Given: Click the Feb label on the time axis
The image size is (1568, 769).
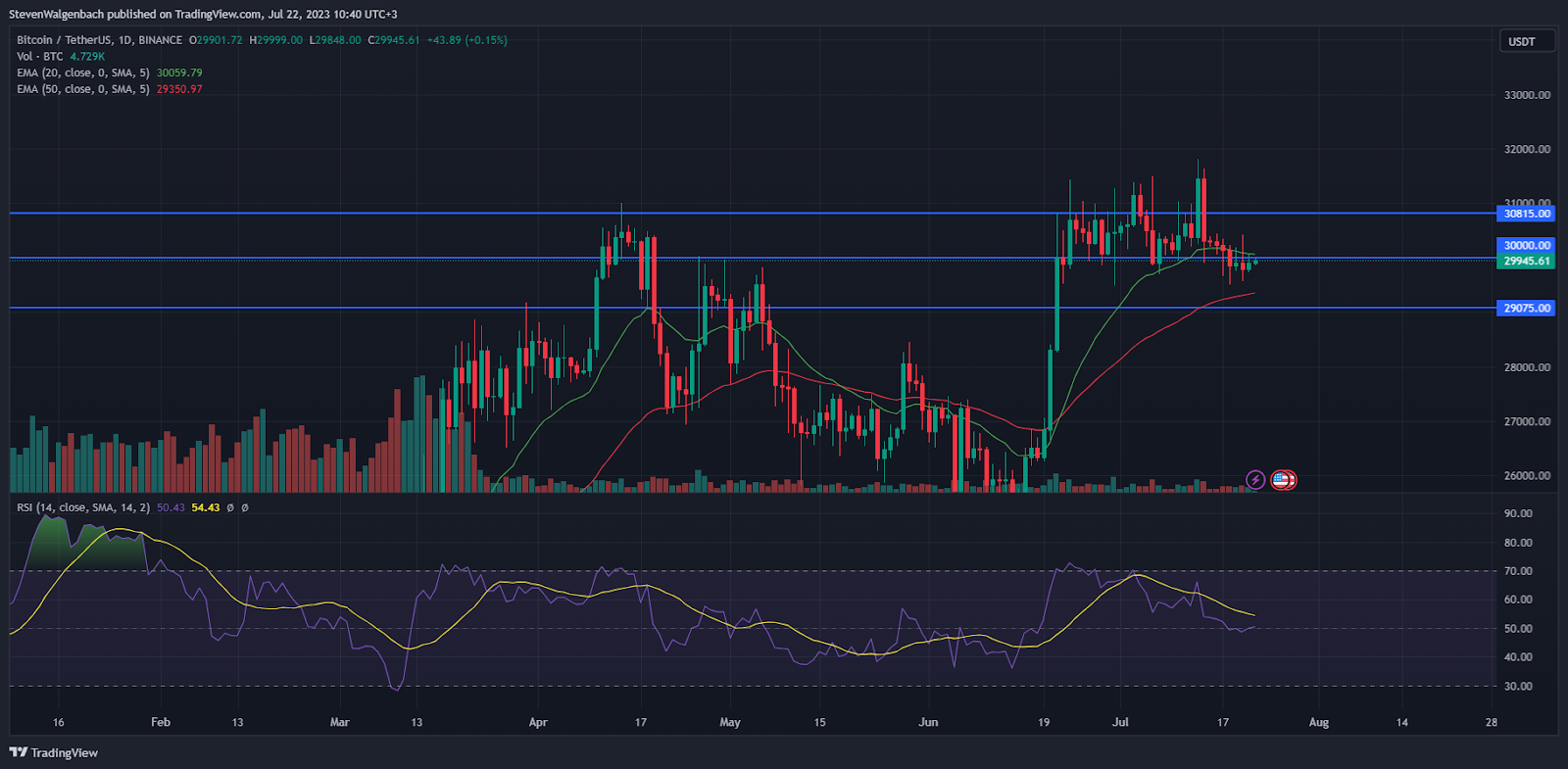Looking at the screenshot, I should pyautogui.click(x=161, y=722).
